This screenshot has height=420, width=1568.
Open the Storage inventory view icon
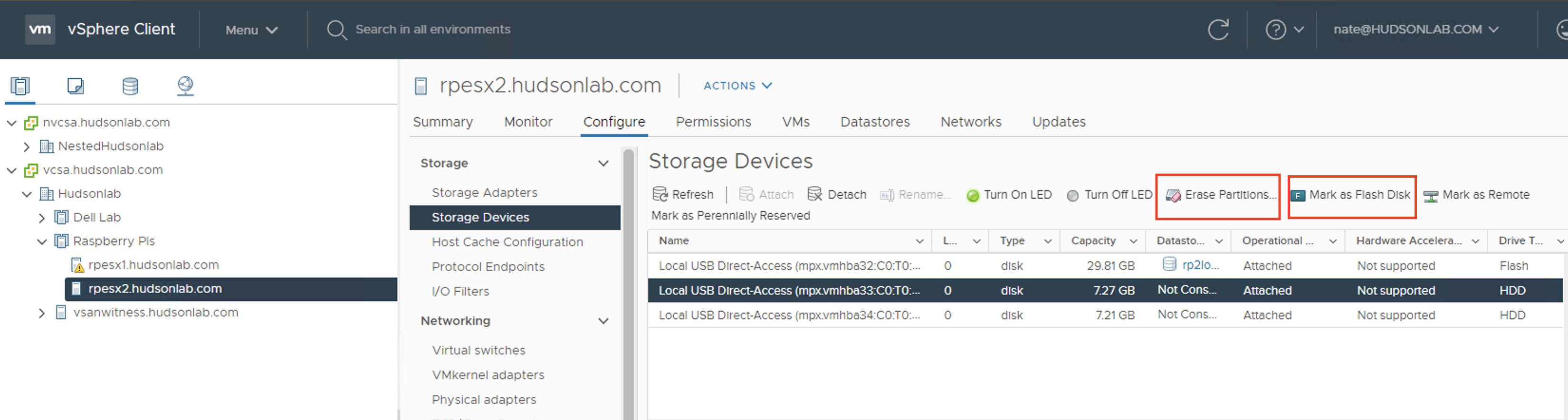tap(130, 86)
